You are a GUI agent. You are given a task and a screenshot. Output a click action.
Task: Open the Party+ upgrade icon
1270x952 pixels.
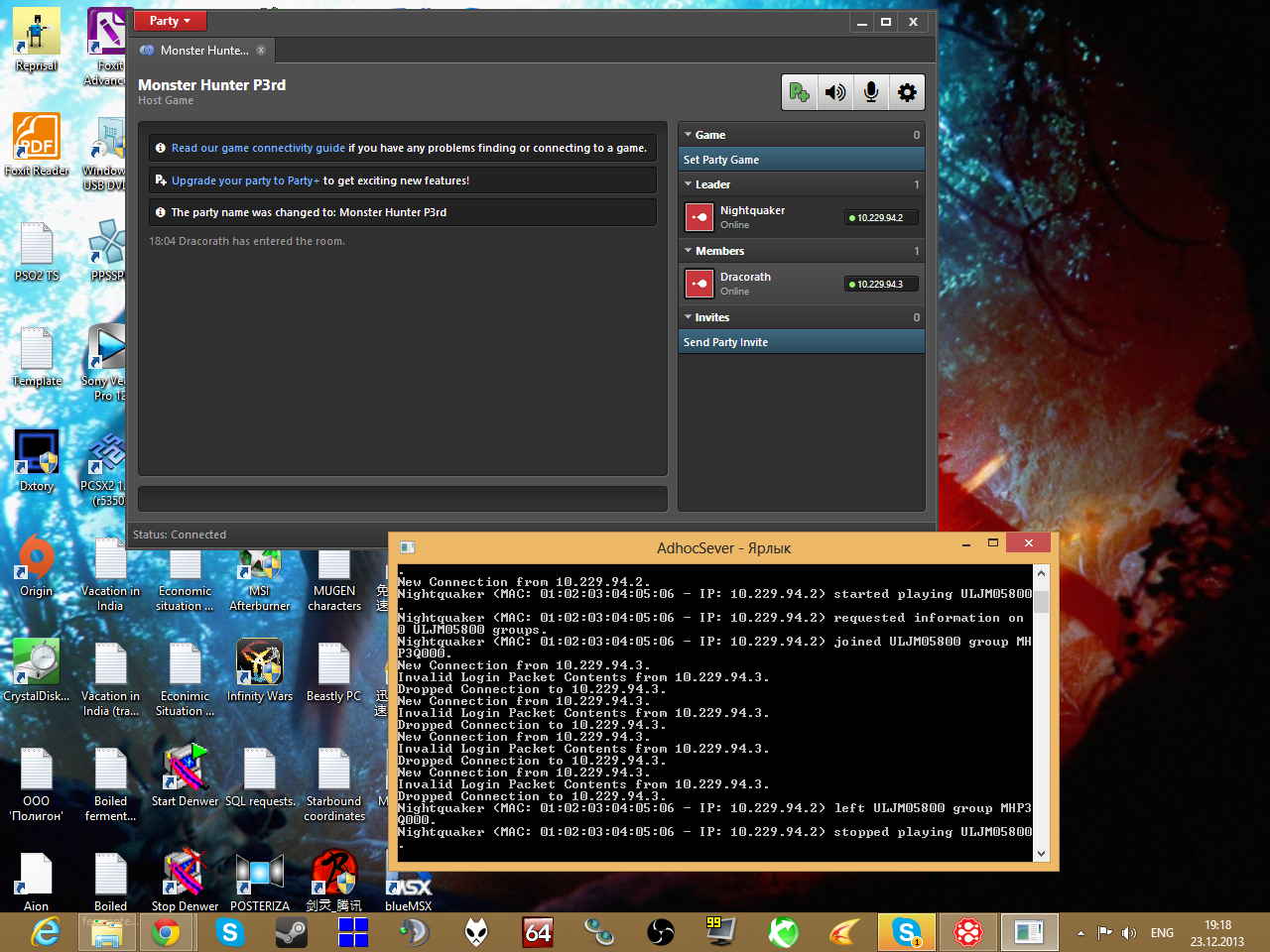[800, 91]
